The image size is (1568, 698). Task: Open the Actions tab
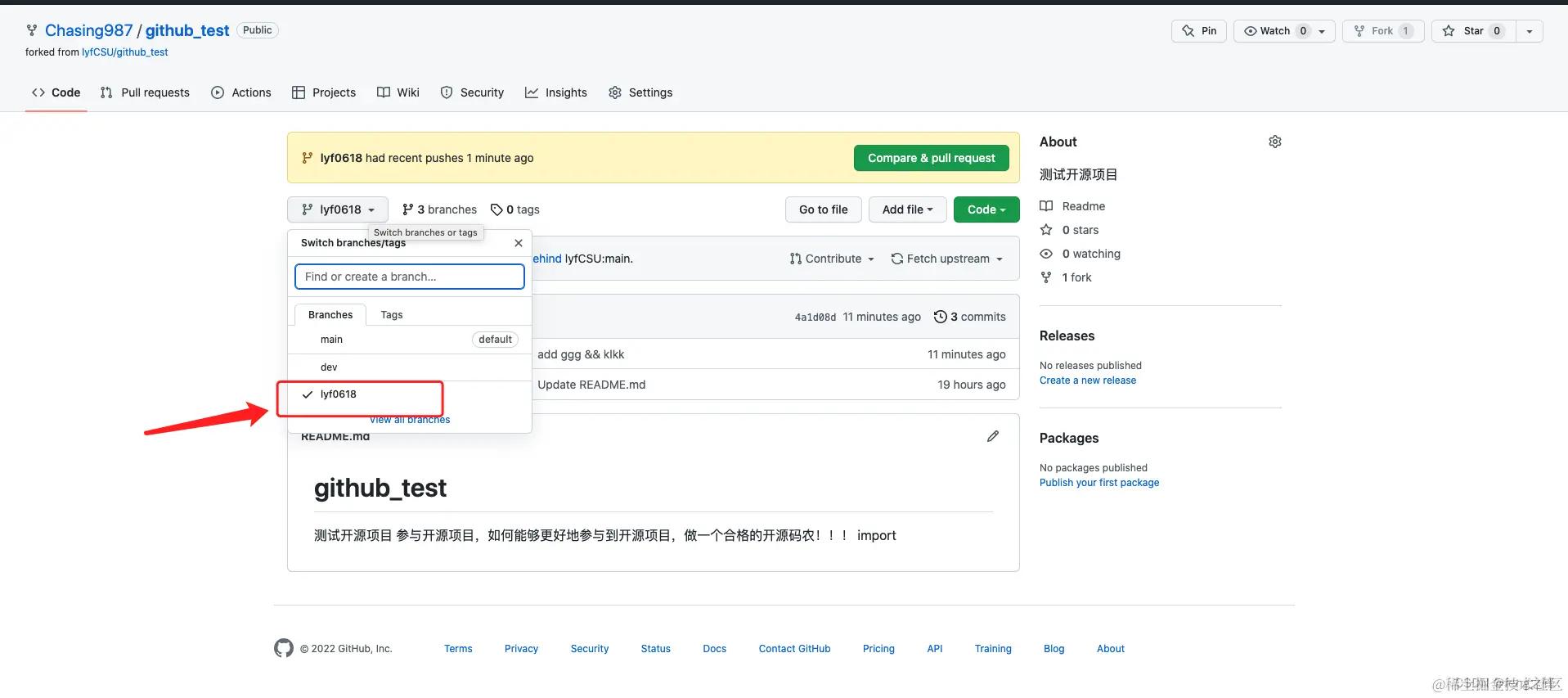click(241, 92)
